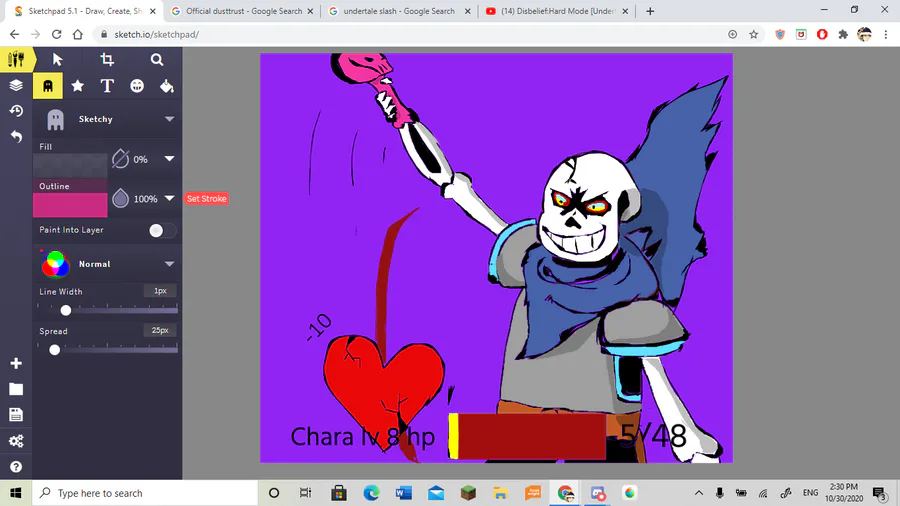Switch to Disbelief Hard Mode YouTube tab
900x506 pixels.
pos(556,11)
